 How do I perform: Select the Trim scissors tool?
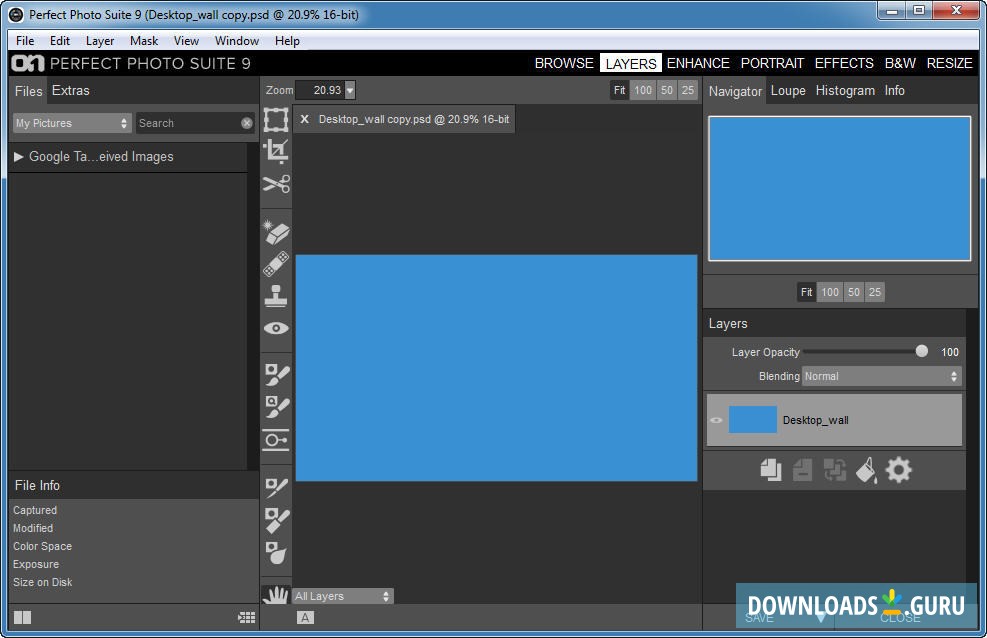click(x=276, y=184)
